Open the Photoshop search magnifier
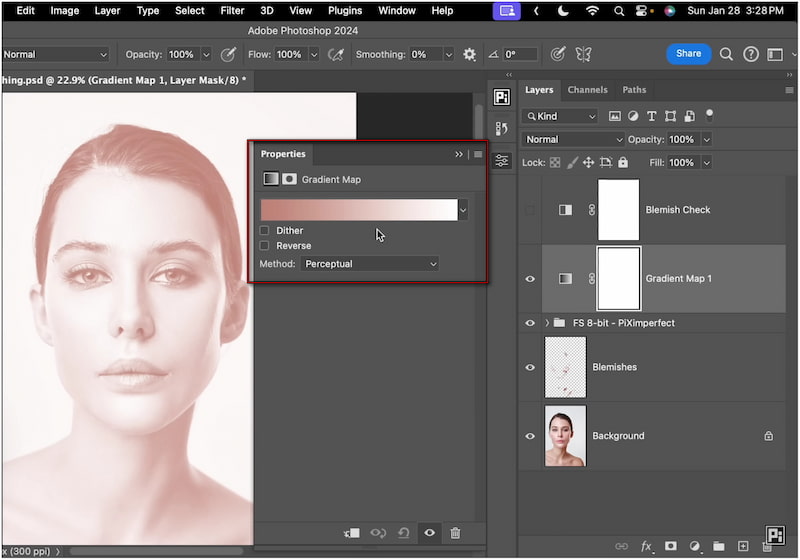The image size is (800, 560). point(727,54)
